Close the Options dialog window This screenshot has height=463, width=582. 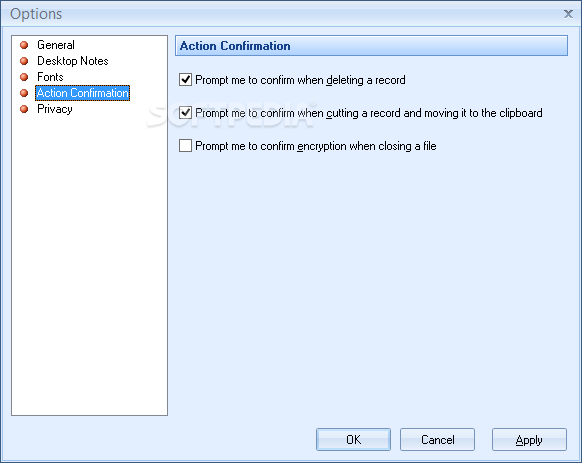click(x=568, y=14)
